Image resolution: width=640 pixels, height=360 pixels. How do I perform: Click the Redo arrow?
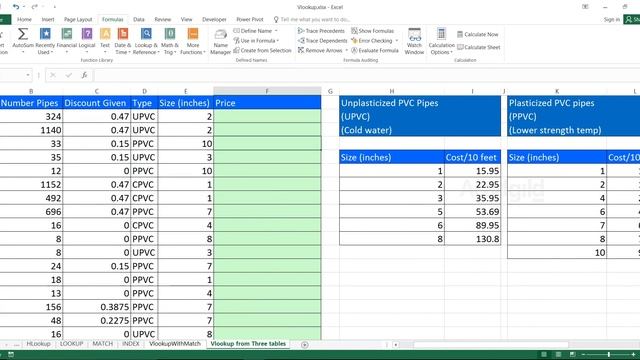[x=34, y=7]
